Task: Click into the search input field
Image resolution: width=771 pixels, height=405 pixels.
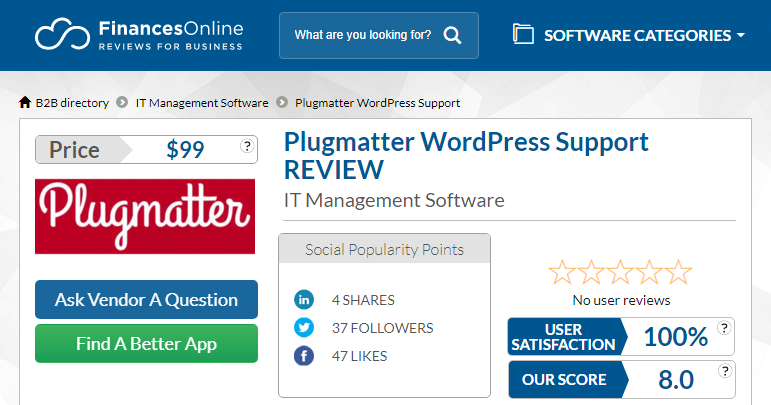Action: pyautogui.click(x=362, y=36)
